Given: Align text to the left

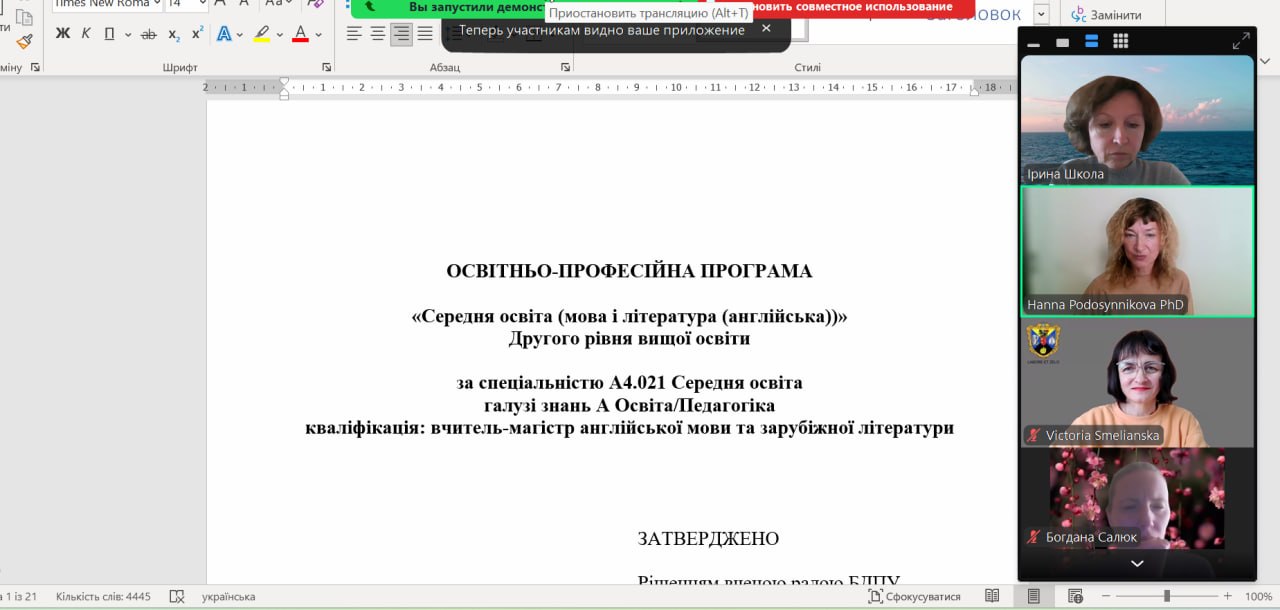Looking at the screenshot, I should point(354,34).
